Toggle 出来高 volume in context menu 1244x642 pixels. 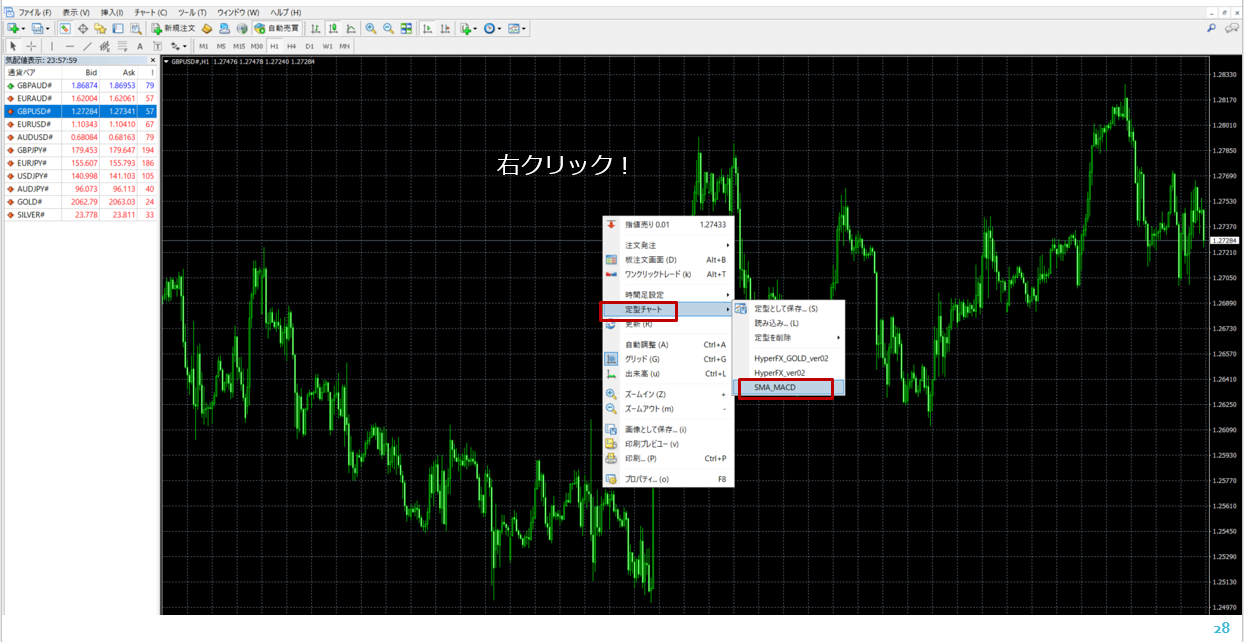pos(642,374)
